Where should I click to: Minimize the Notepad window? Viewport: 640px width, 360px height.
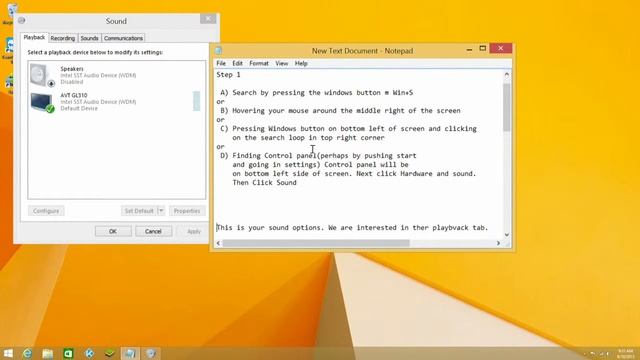tap(469, 49)
